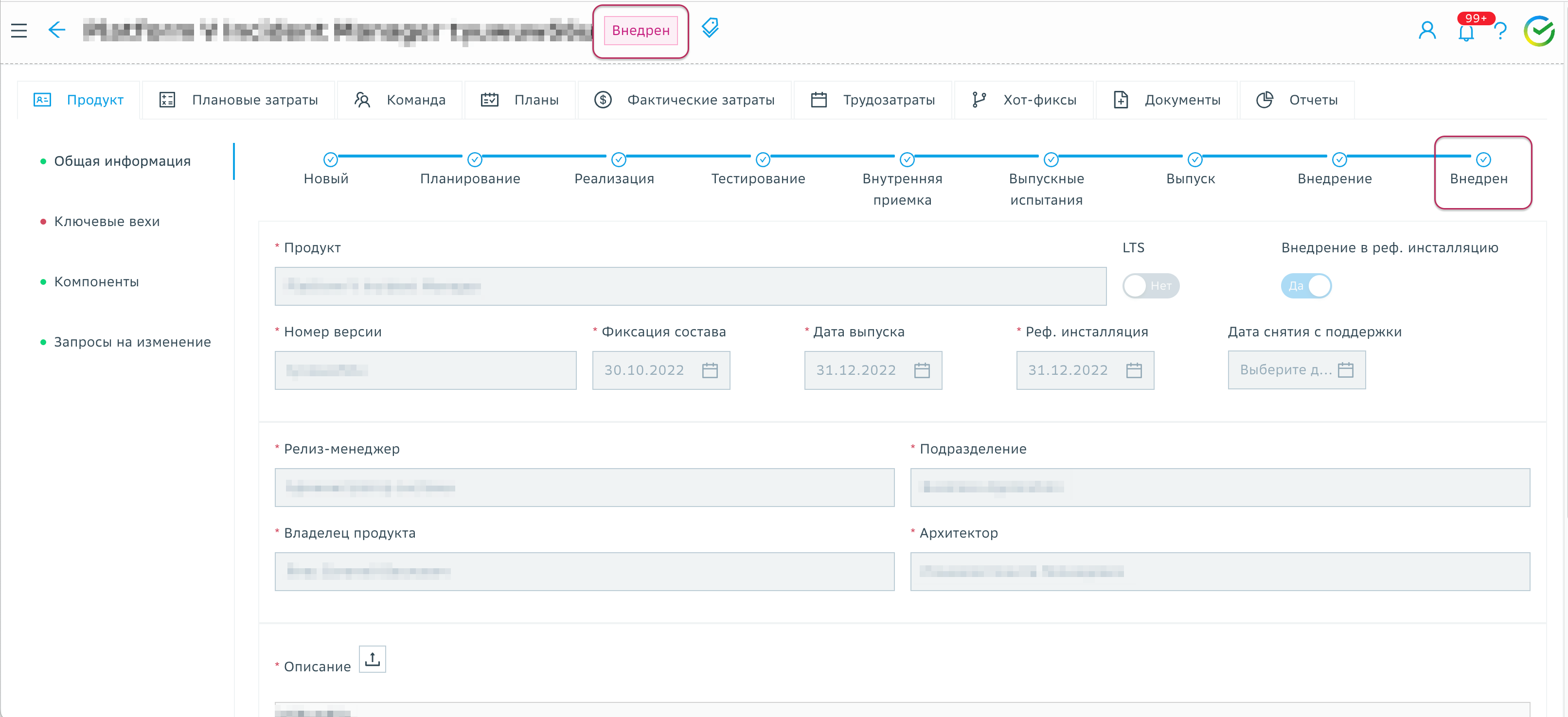Click the Внедрен status badge in header

[x=641, y=31]
